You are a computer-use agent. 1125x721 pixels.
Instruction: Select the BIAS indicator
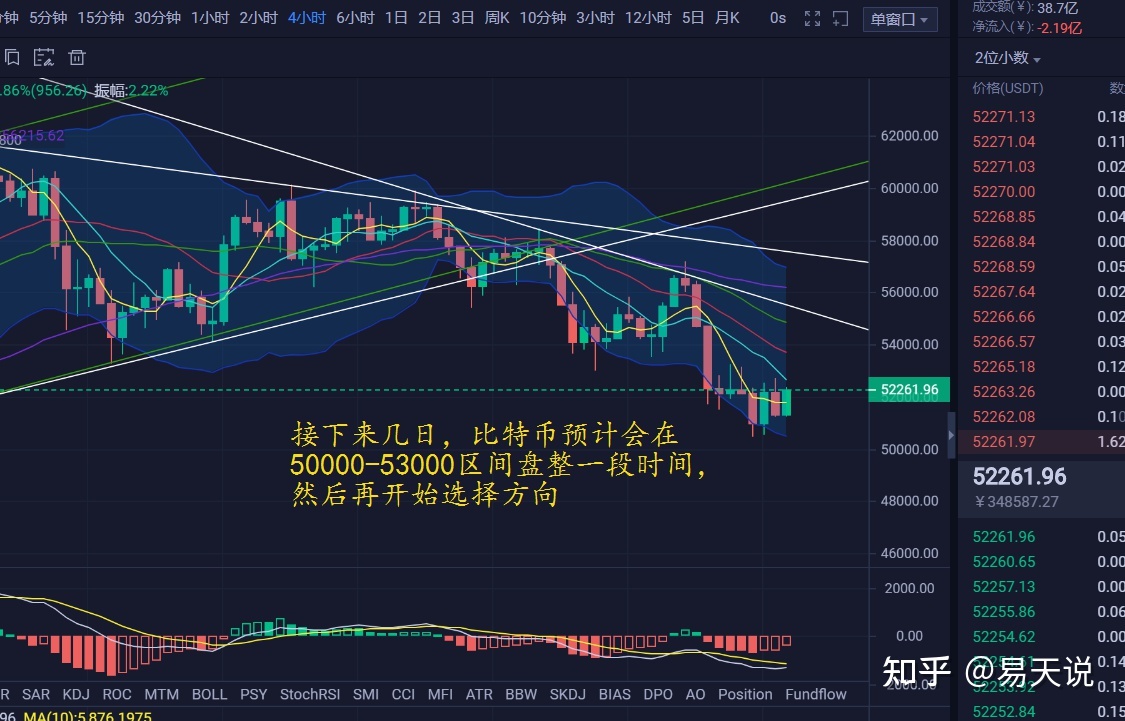(615, 694)
